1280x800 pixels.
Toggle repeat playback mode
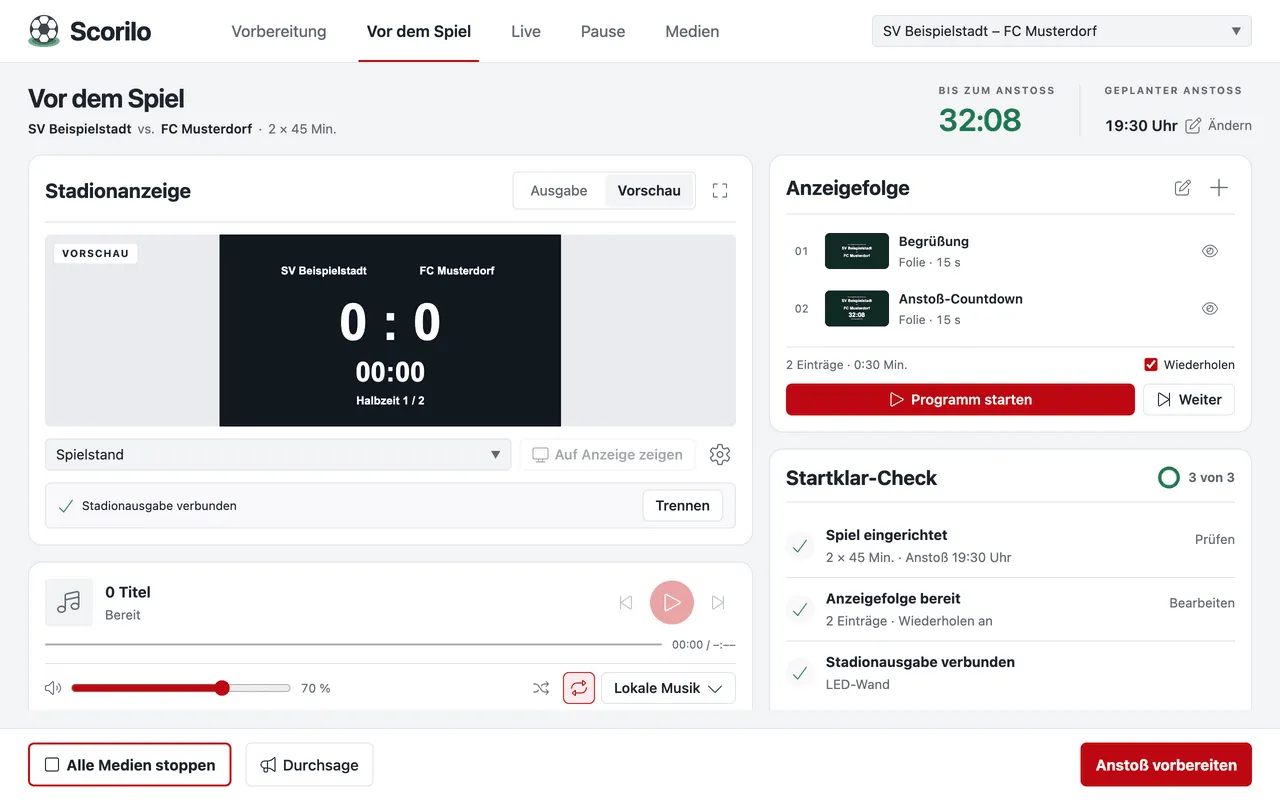pos(579,688)
